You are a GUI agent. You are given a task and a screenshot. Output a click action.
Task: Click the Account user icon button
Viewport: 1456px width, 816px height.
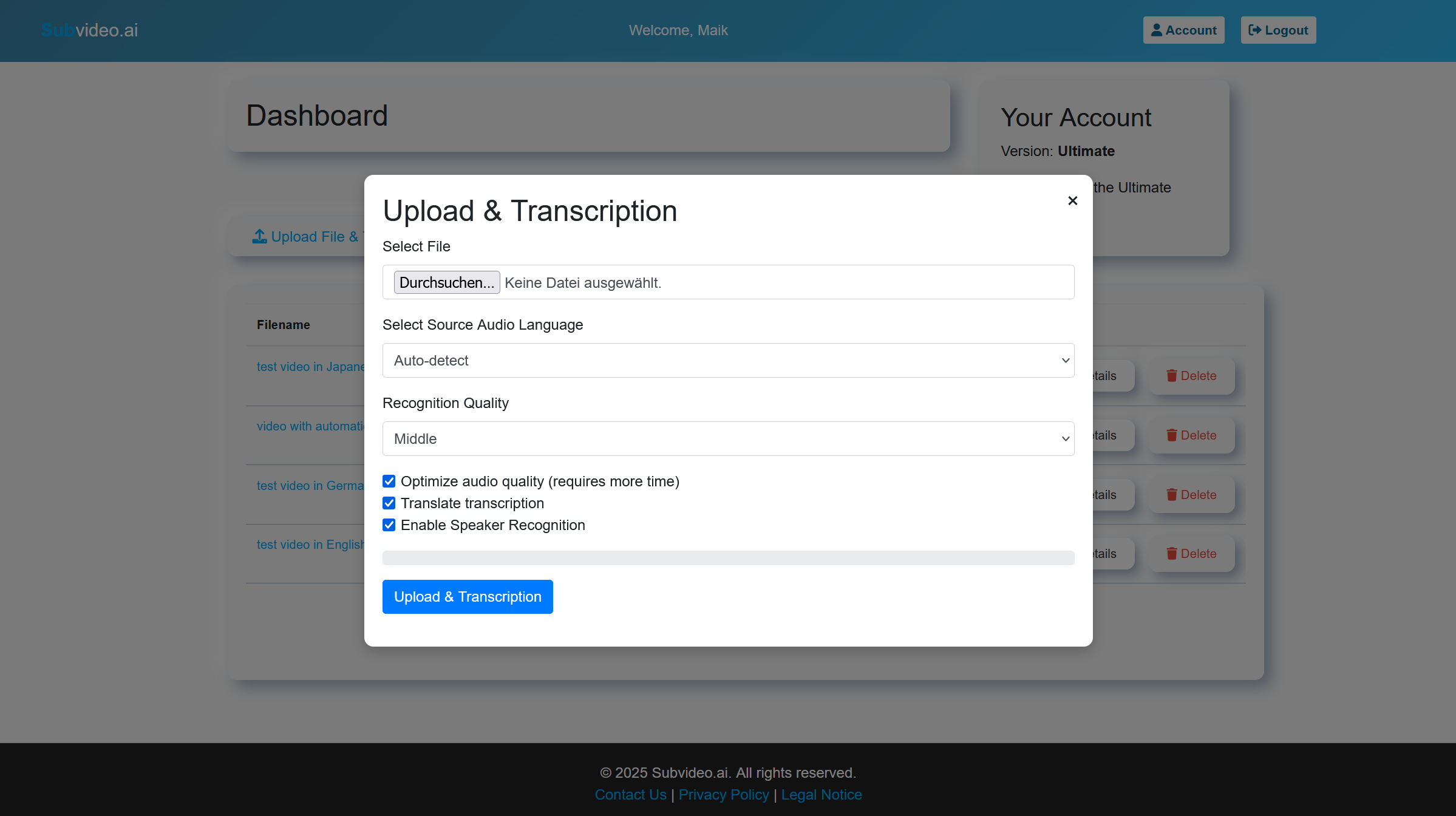pyautogui.click(x=1157, y=30)
